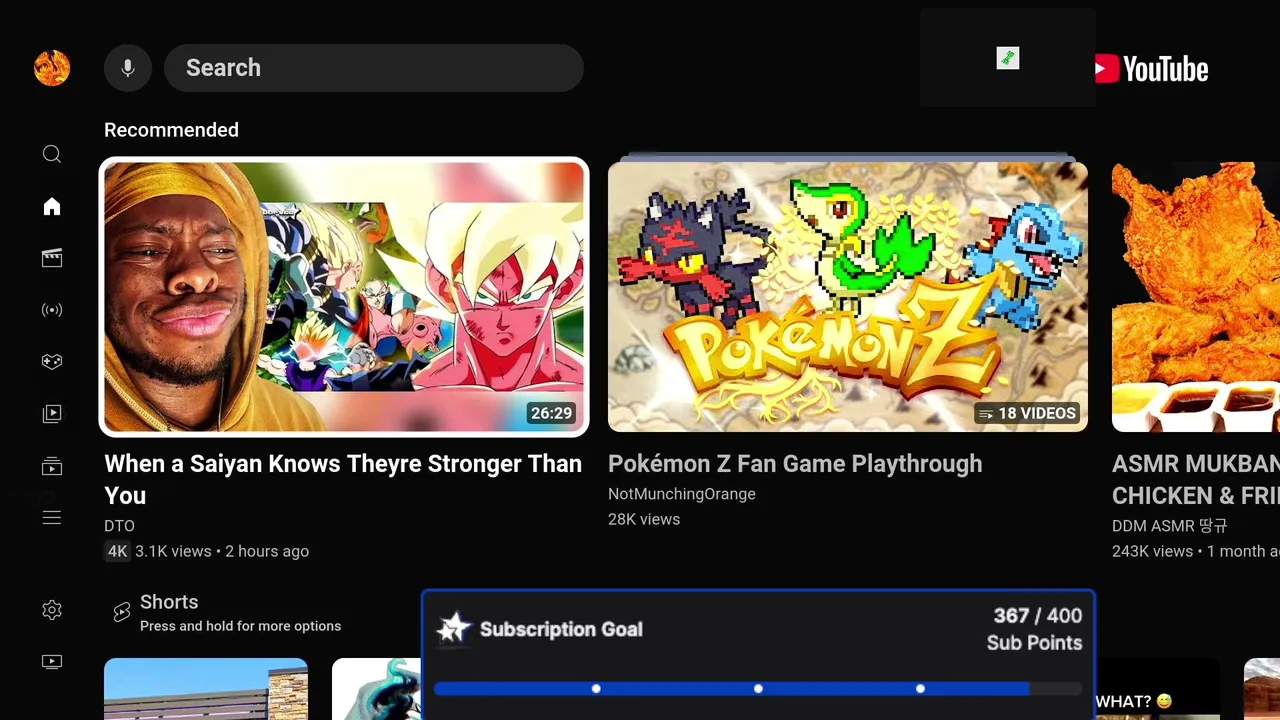Click the playlist icon on 18 VIDEOS badge
Viewport: 1280px width, 720px height.
click(986, 414)
